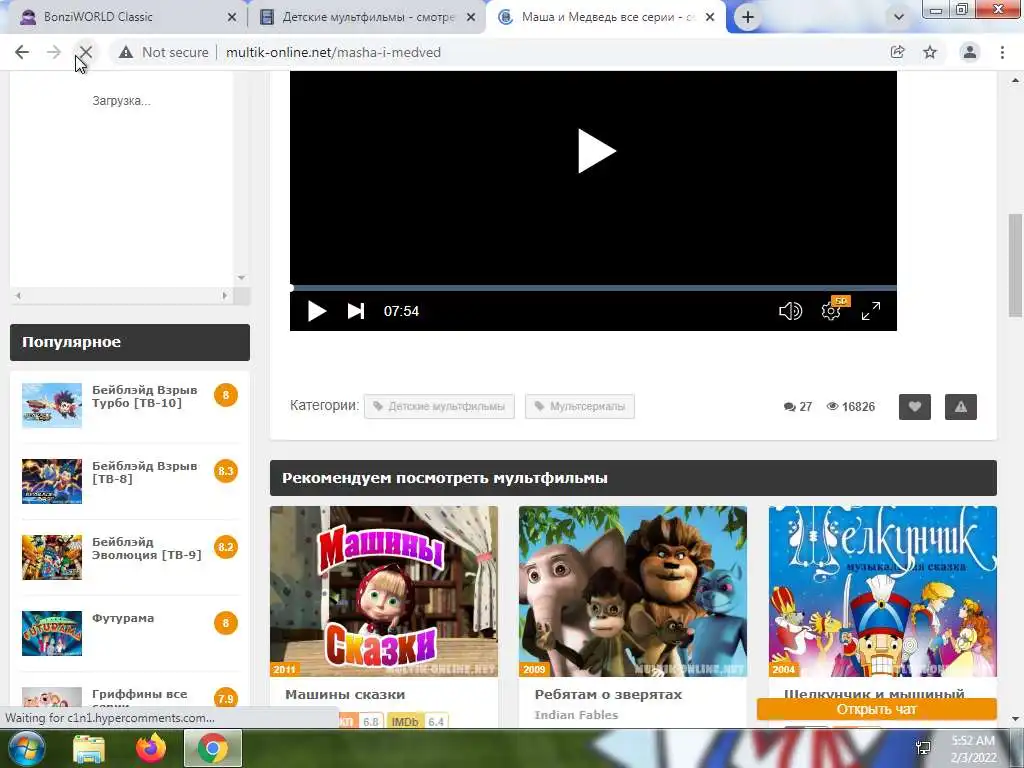Image resolution: width=1024 pixels, height=768 pixels.
Task: Open the tab search dropdown chevron
Action: tap(899, 18)
